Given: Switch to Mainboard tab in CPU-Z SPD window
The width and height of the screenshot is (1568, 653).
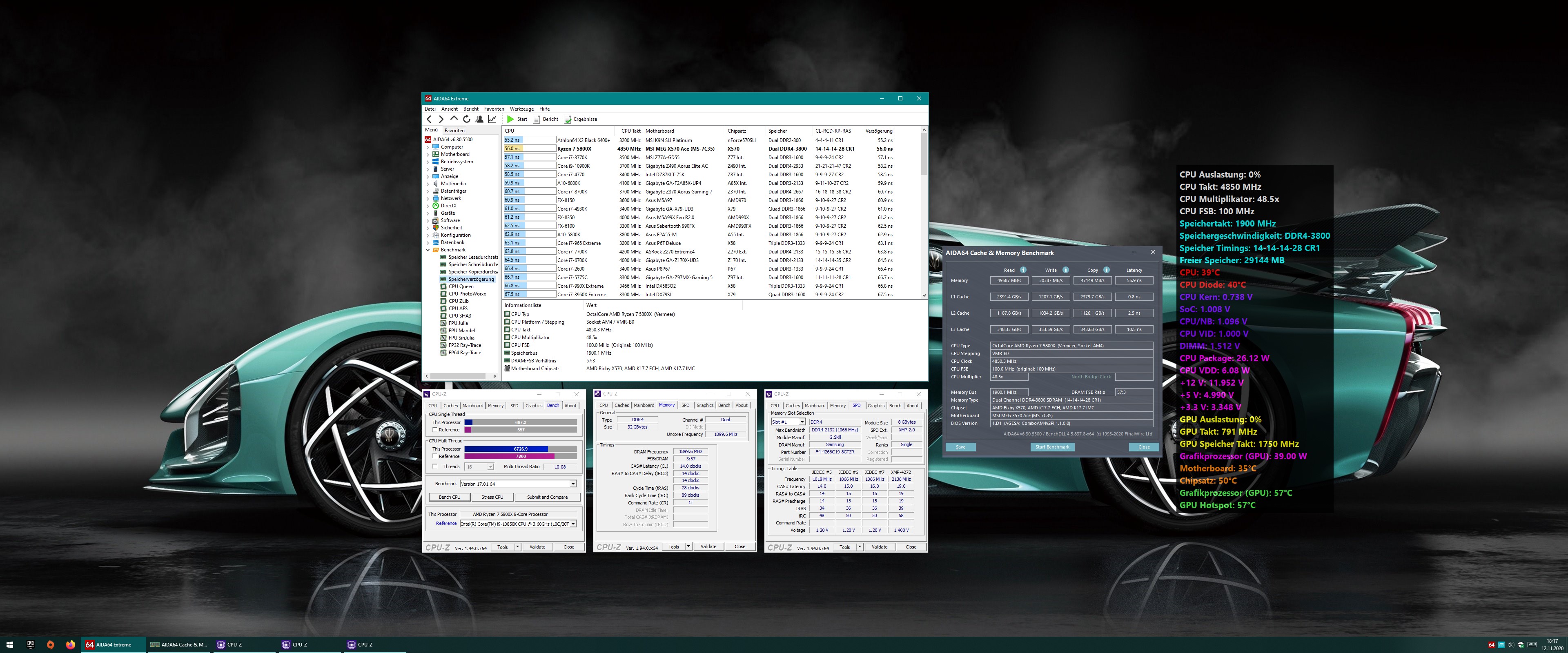Looking at the screenshot, I should point(815,406).
